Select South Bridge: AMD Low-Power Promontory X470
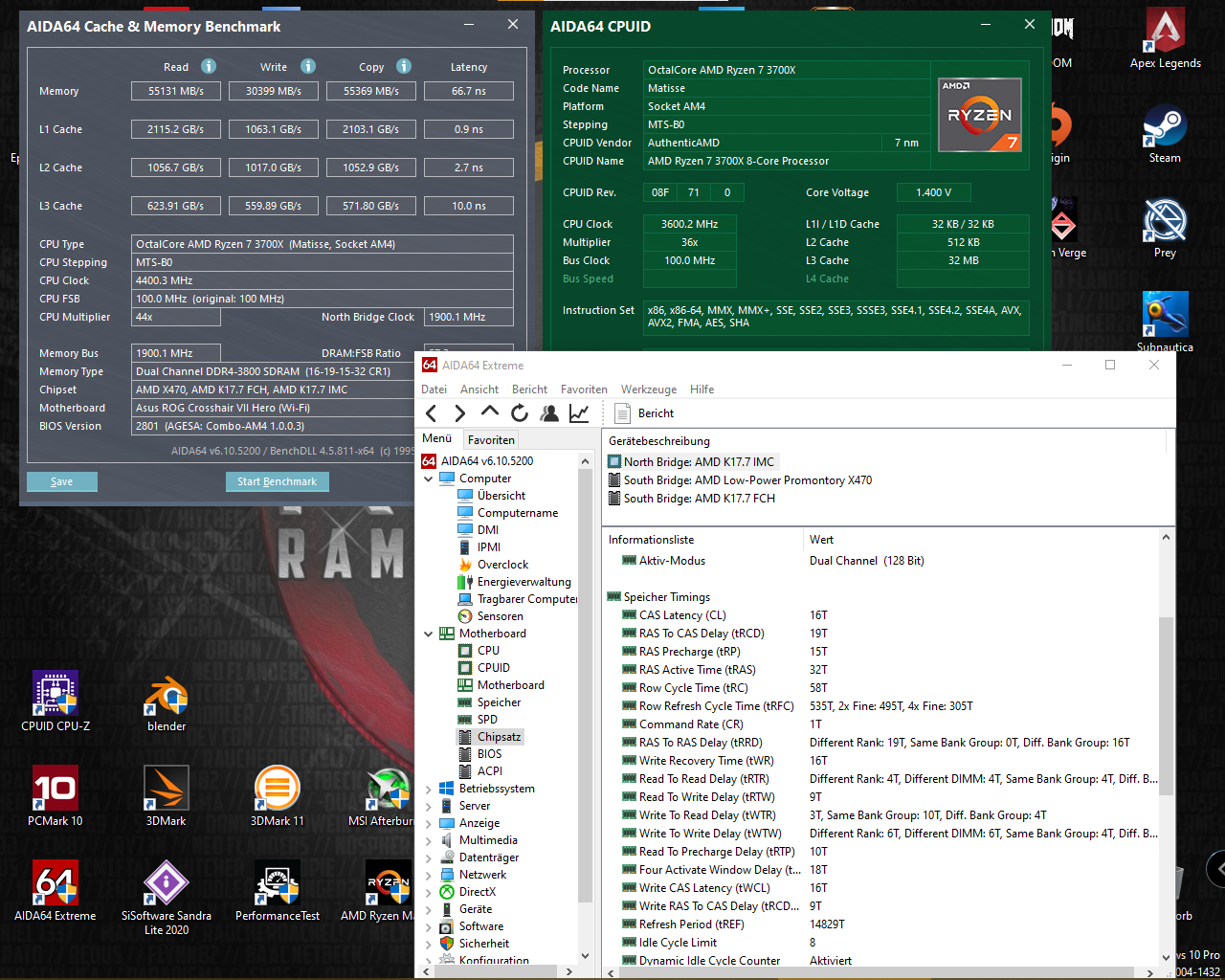 (747, 480)
